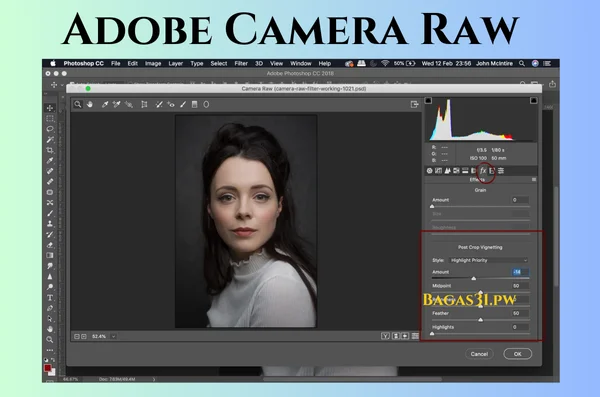Select the Type tool in Photoshop toolbar
The height and width of the screenshot is (397, 600).
50,297
